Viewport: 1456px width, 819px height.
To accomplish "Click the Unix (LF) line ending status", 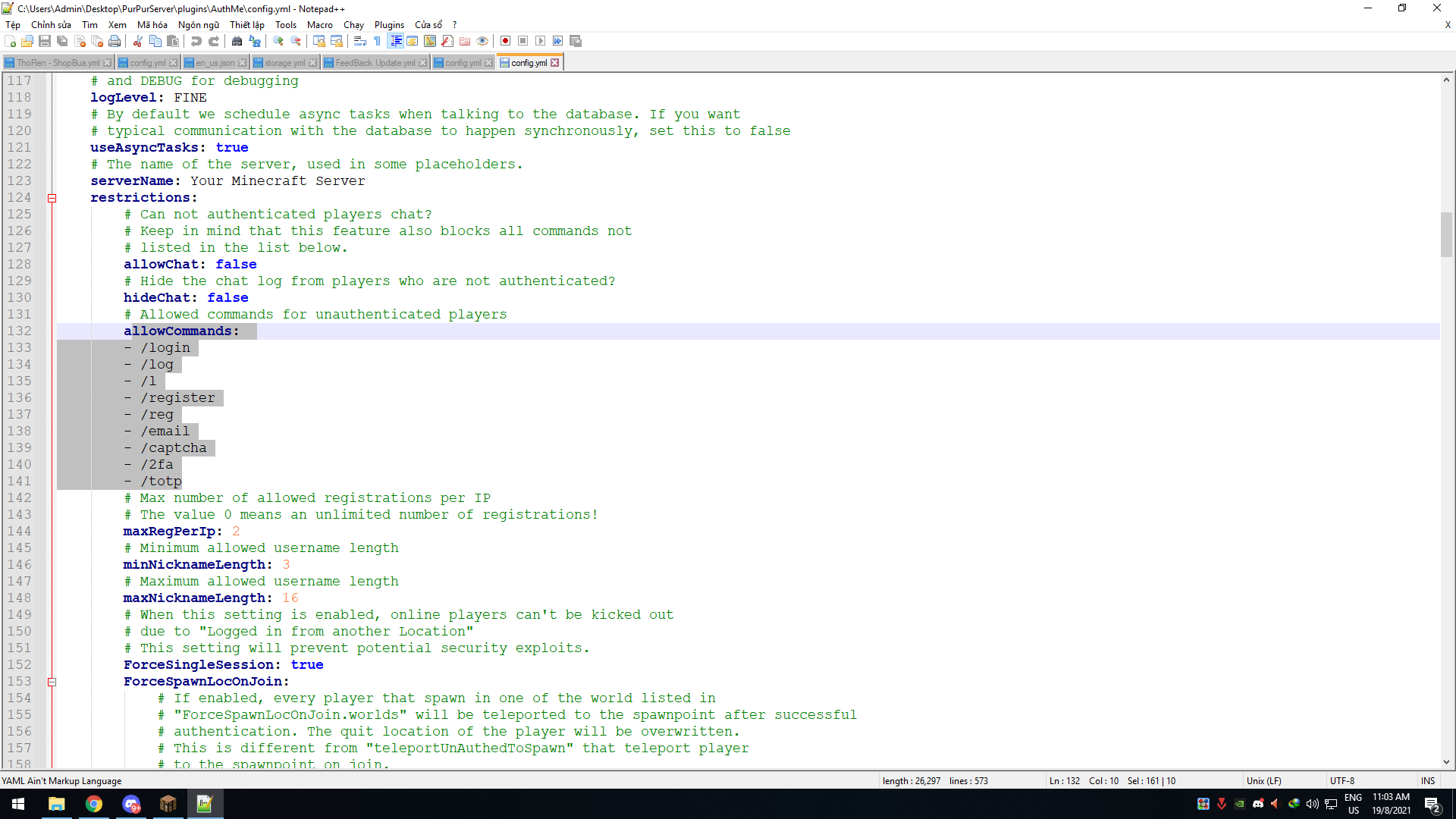I will [1263, 780].
